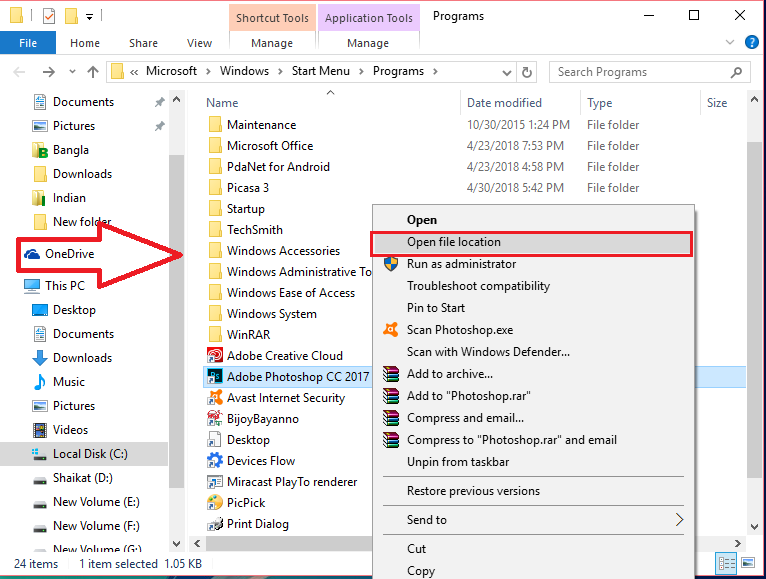Click the OneDrive cloud icon in sidebar
The height and width of the screenshot is (579, 766).
coord(32,254)
